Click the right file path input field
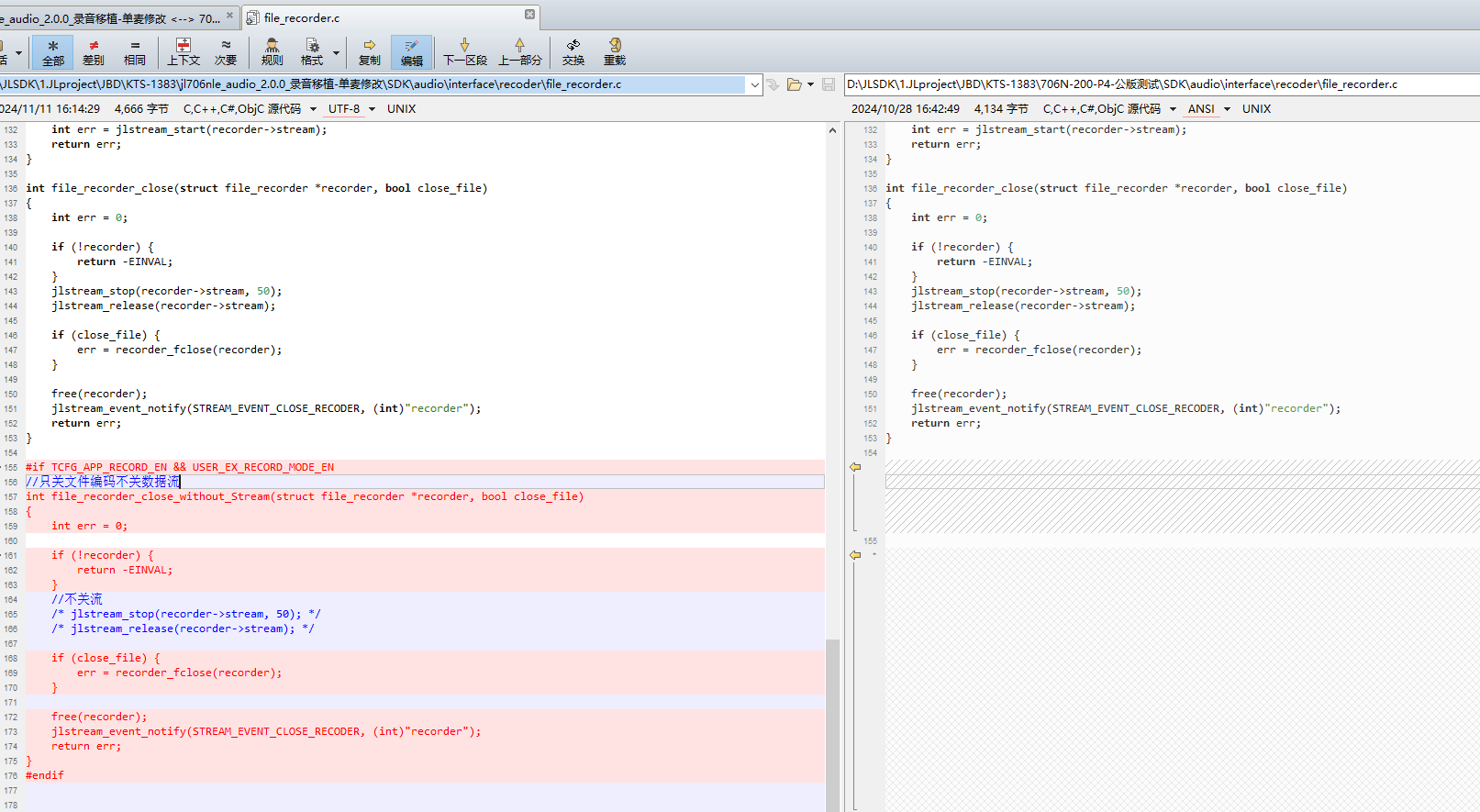 1162,84
